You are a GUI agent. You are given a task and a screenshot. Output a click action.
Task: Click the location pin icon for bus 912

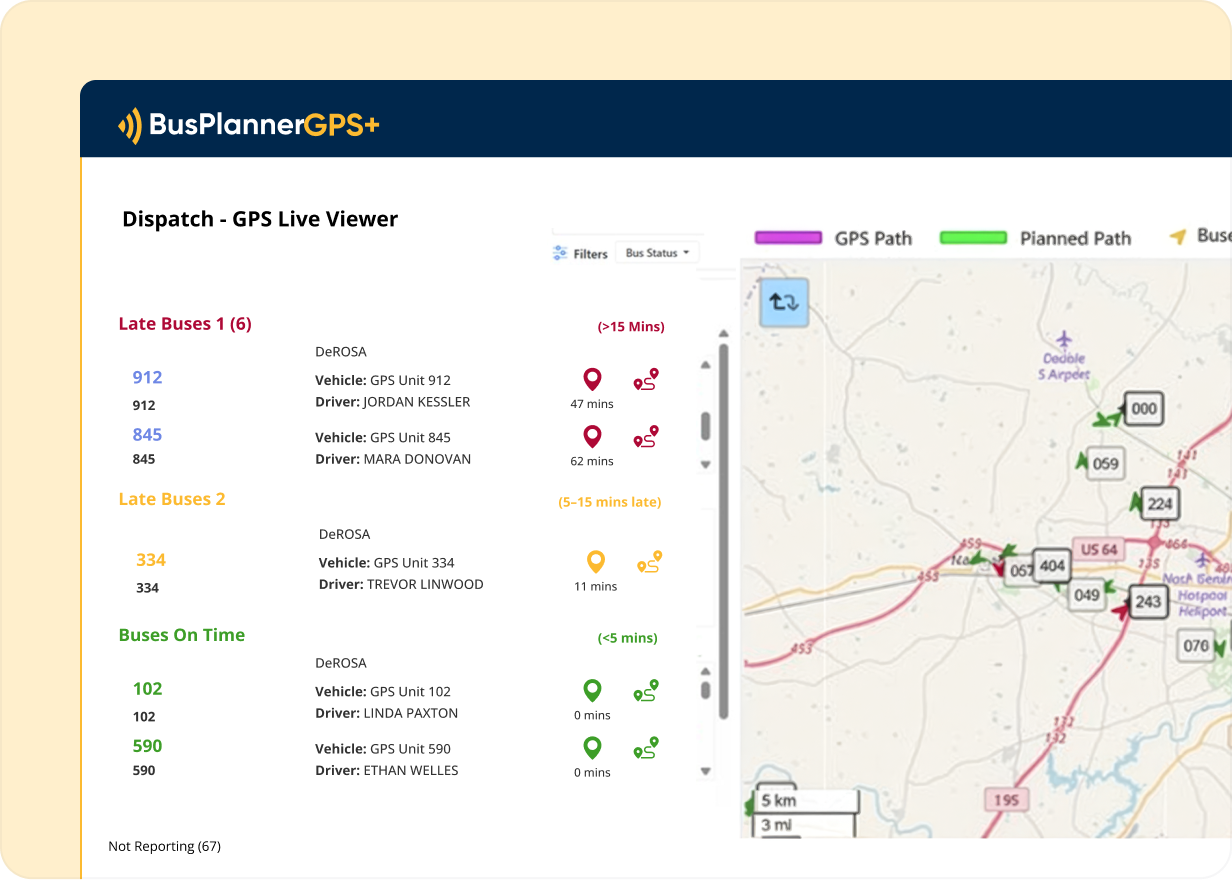pyautogui.click(x=592, y=380)
